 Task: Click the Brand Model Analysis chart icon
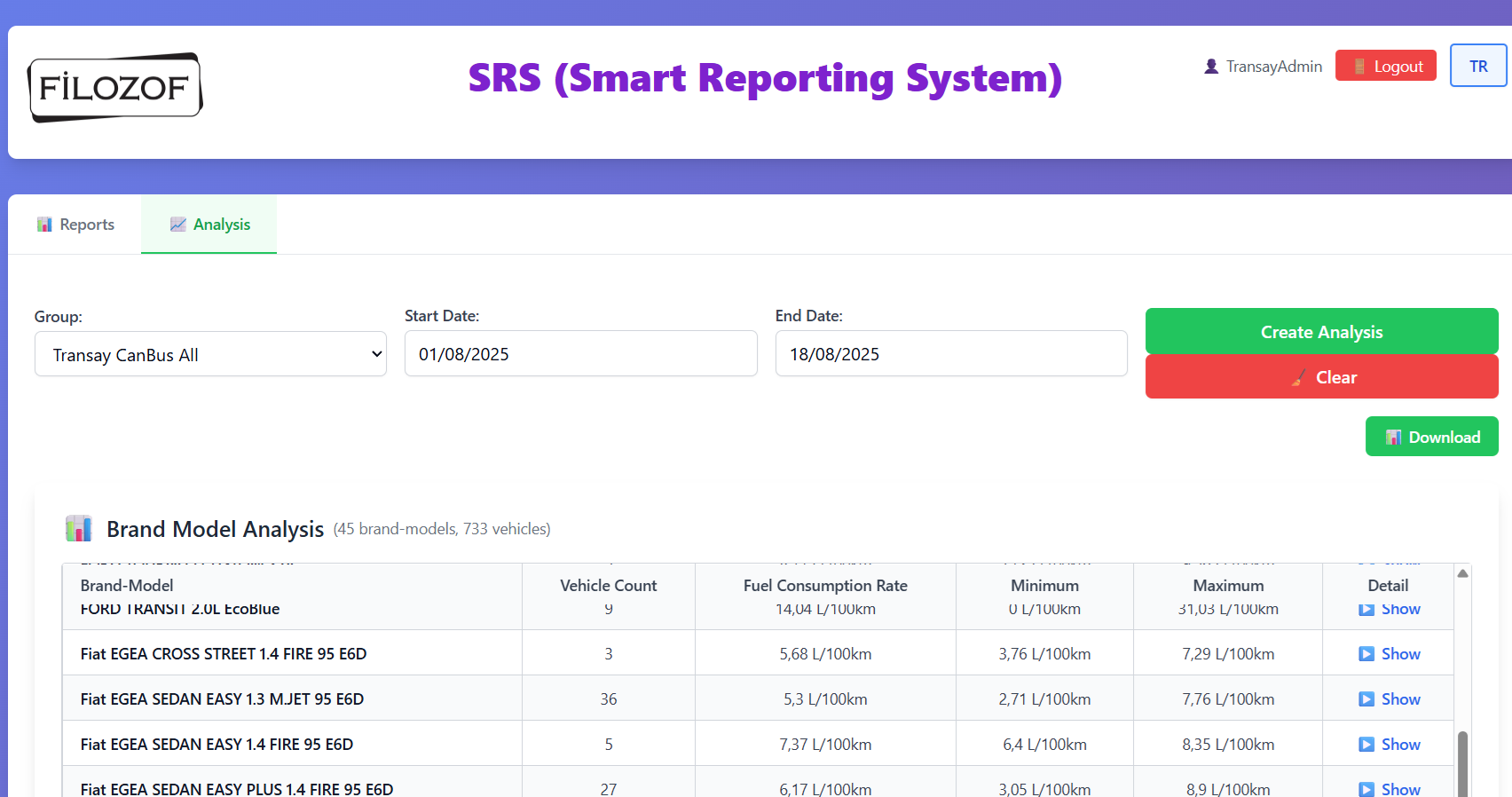click(x=79, y=528)
